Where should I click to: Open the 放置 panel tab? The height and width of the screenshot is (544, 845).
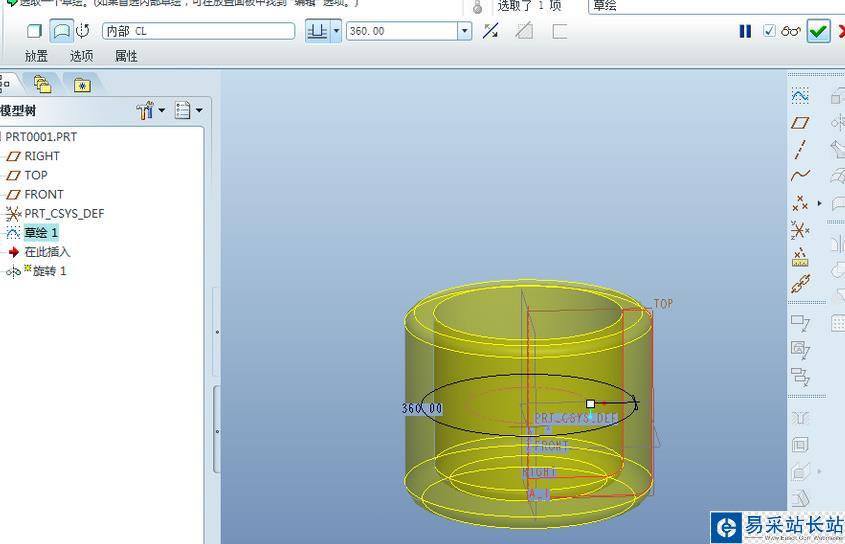click(x=36, y=56)
